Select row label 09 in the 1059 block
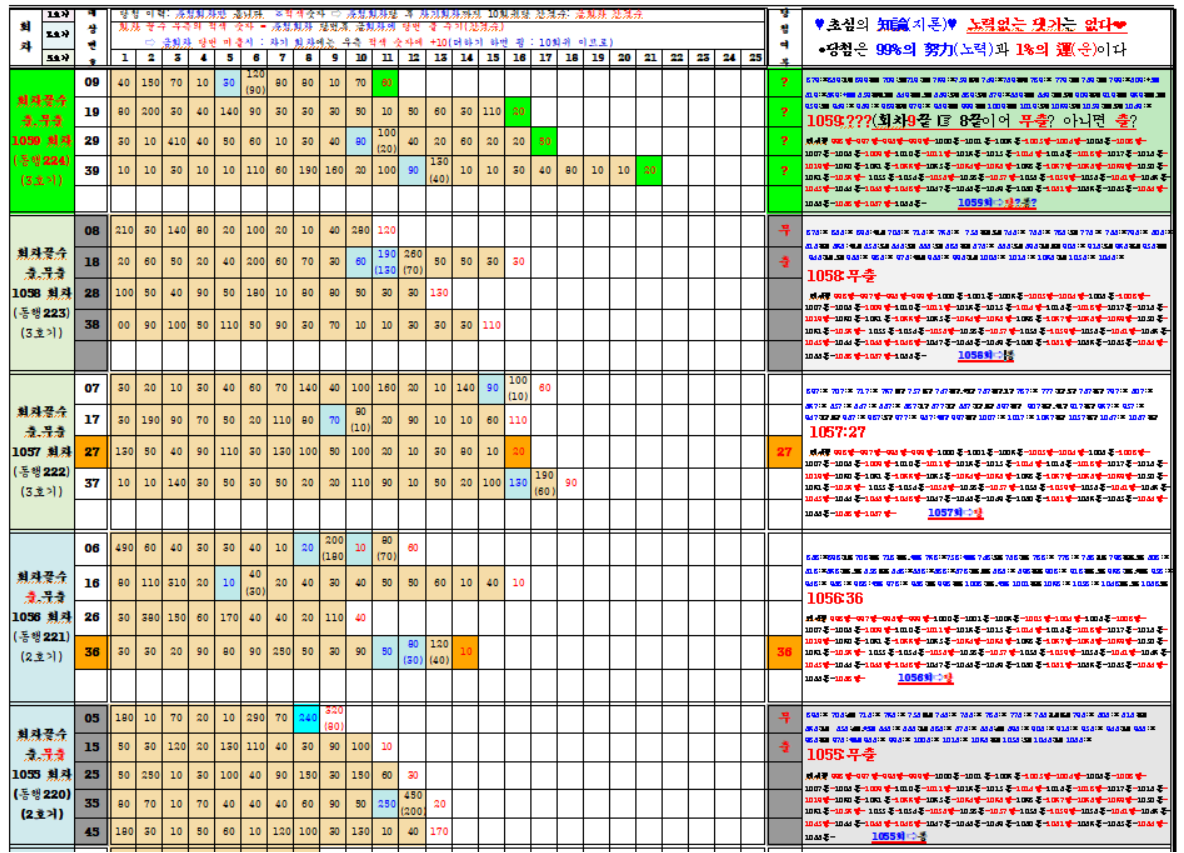 92,82
